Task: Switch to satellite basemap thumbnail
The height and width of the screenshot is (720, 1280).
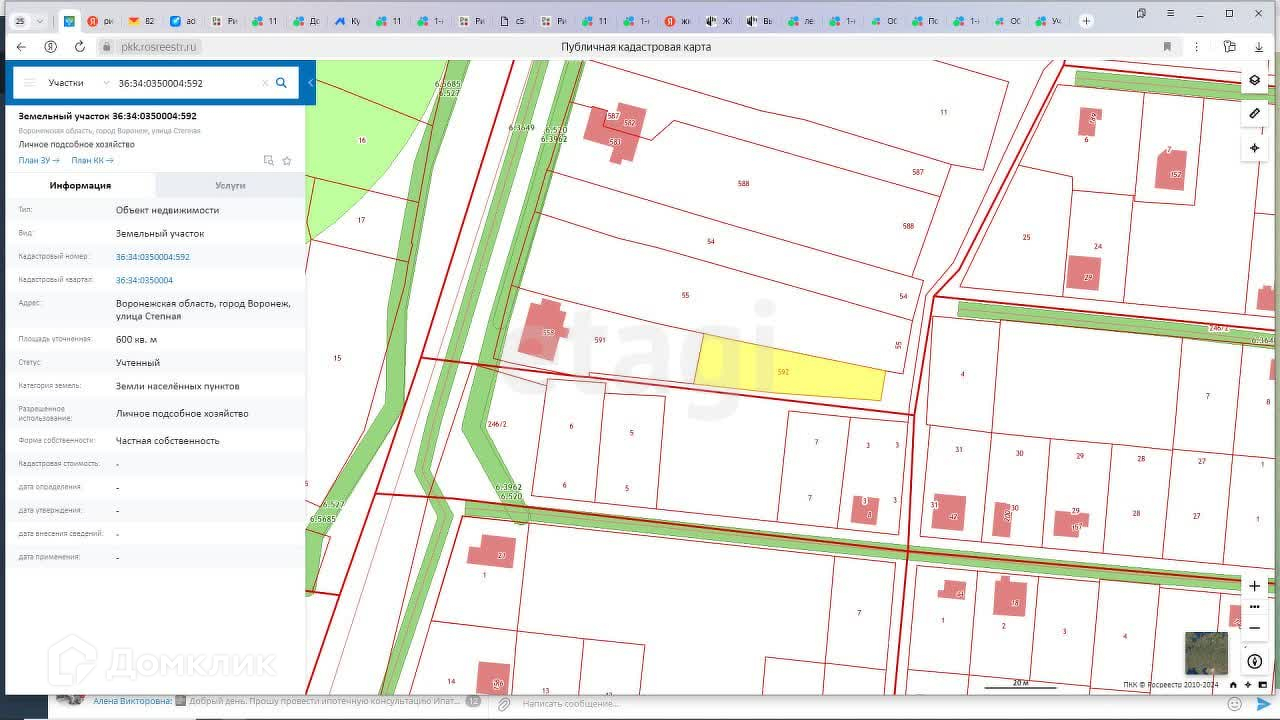Action: 1206,652
